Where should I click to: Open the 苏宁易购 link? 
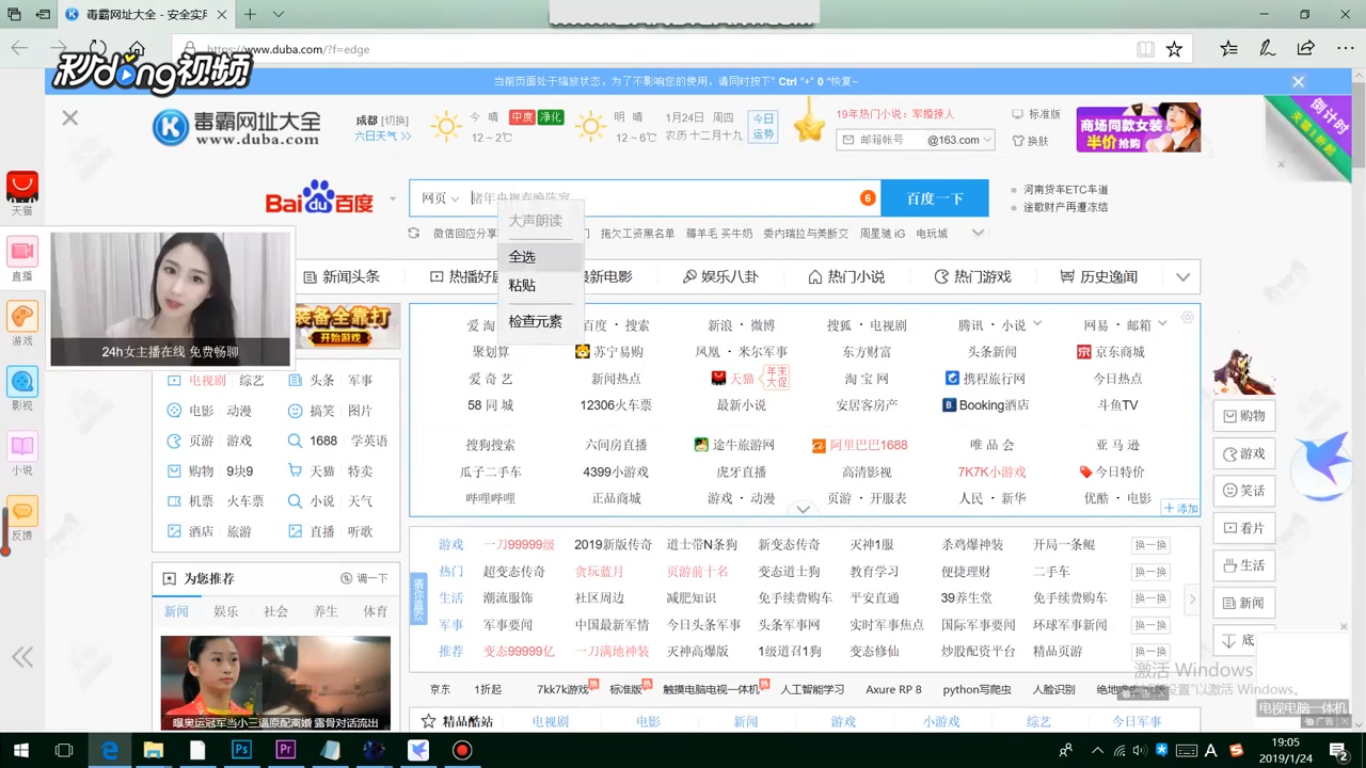point(610,352)
